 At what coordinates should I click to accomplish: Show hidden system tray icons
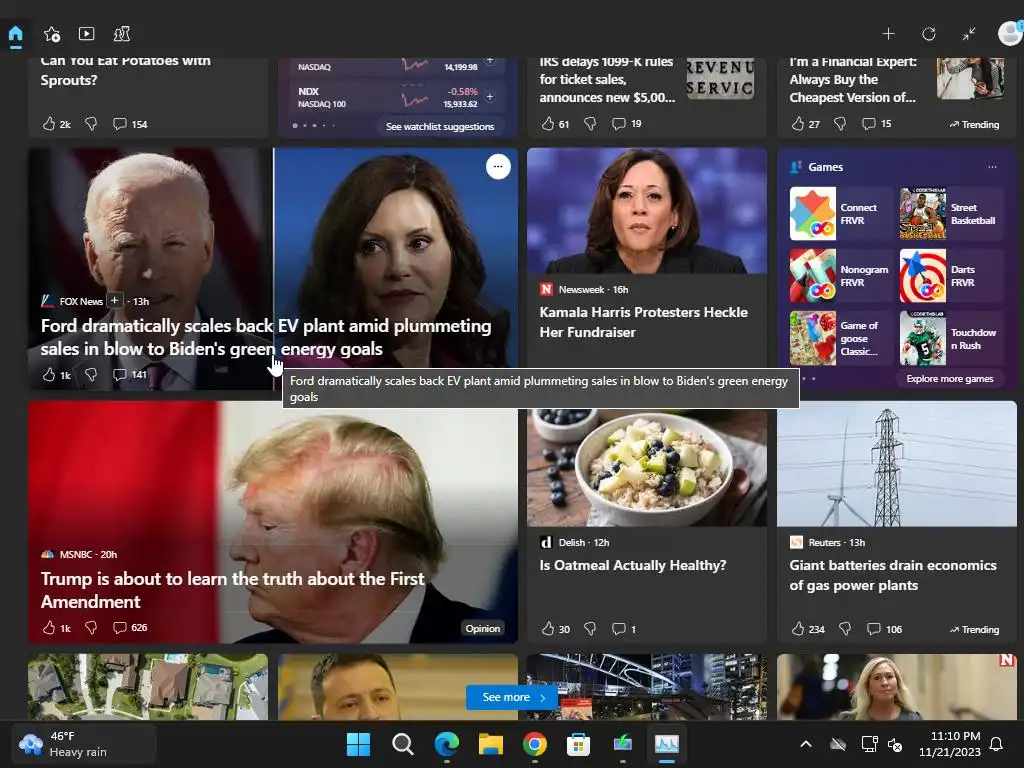point(806,744)
